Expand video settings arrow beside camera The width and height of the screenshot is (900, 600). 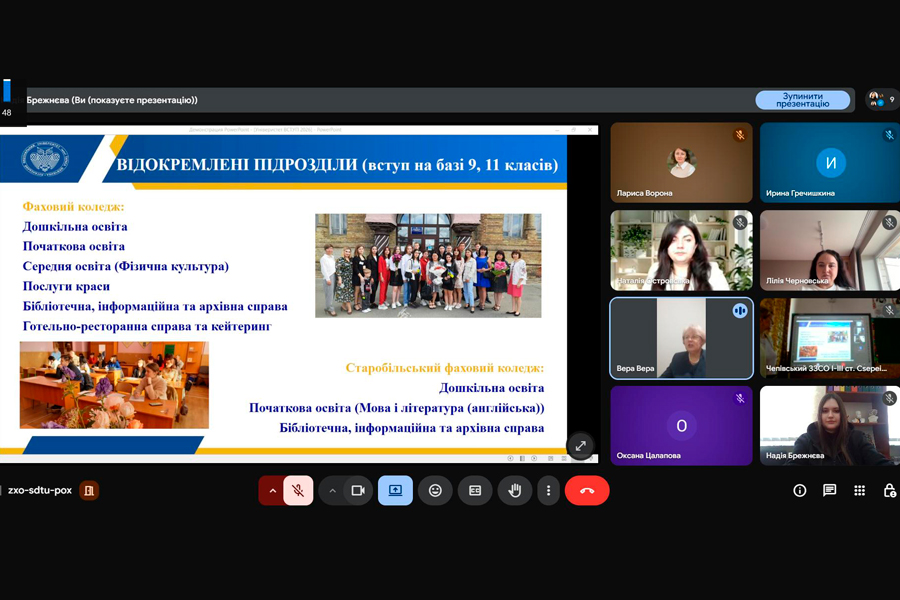pos(332,491)
